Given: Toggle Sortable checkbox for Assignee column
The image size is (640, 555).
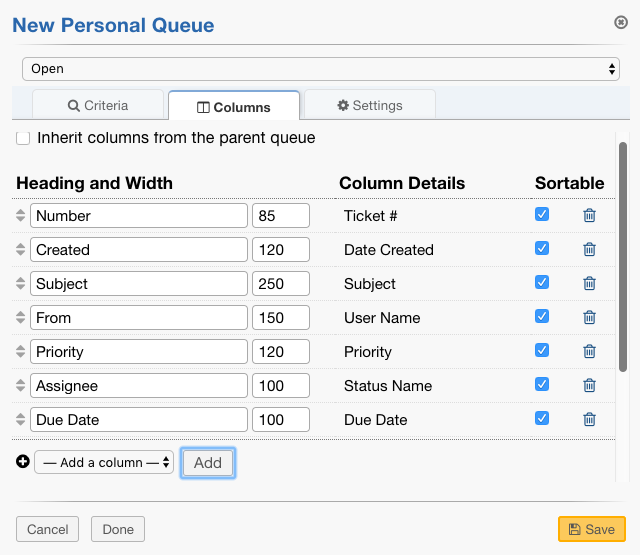Looking at the screenshot, I should tap(542, 384).
